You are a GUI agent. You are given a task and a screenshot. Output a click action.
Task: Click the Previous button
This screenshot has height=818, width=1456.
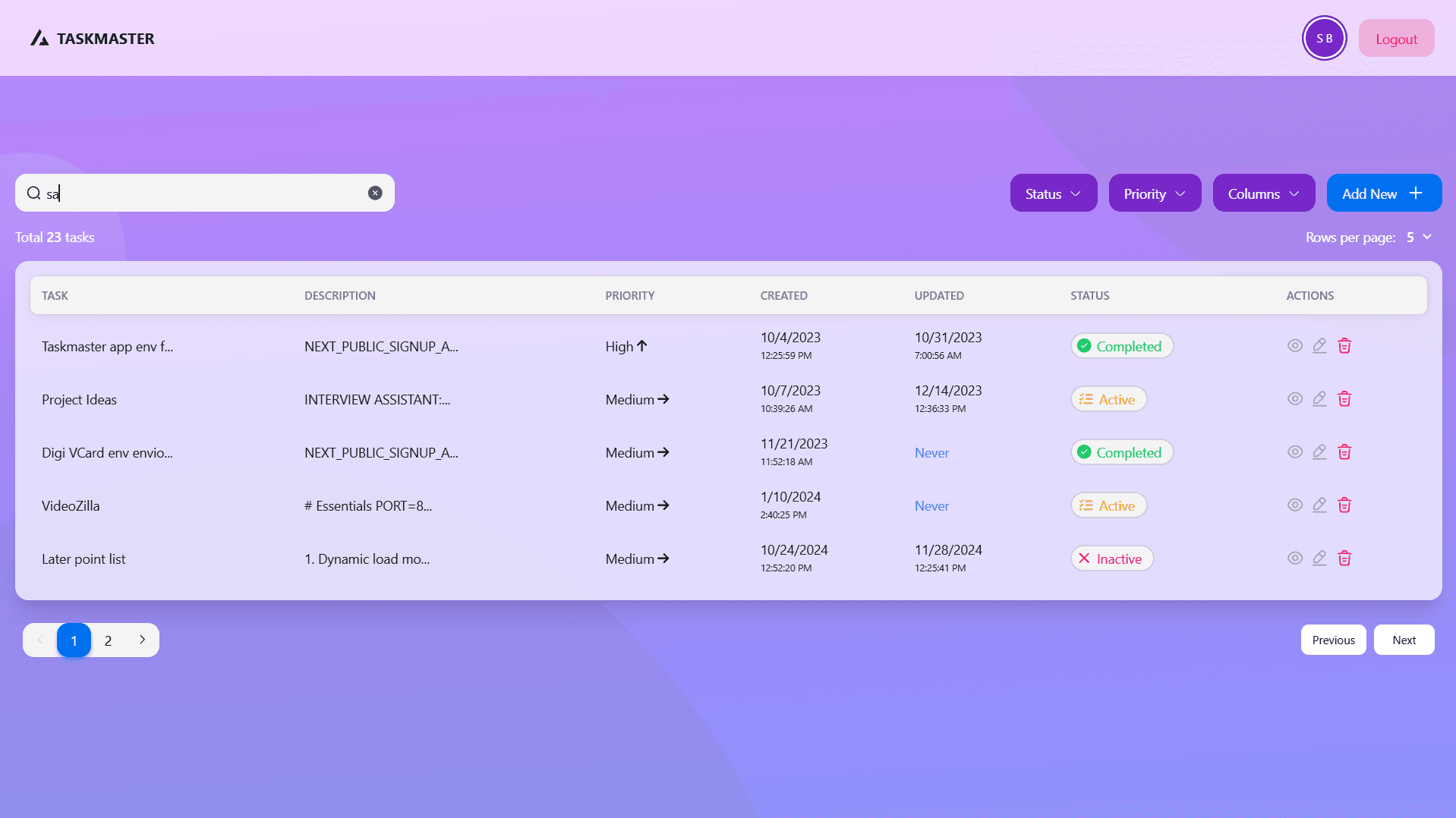(x=1333, y=640)
